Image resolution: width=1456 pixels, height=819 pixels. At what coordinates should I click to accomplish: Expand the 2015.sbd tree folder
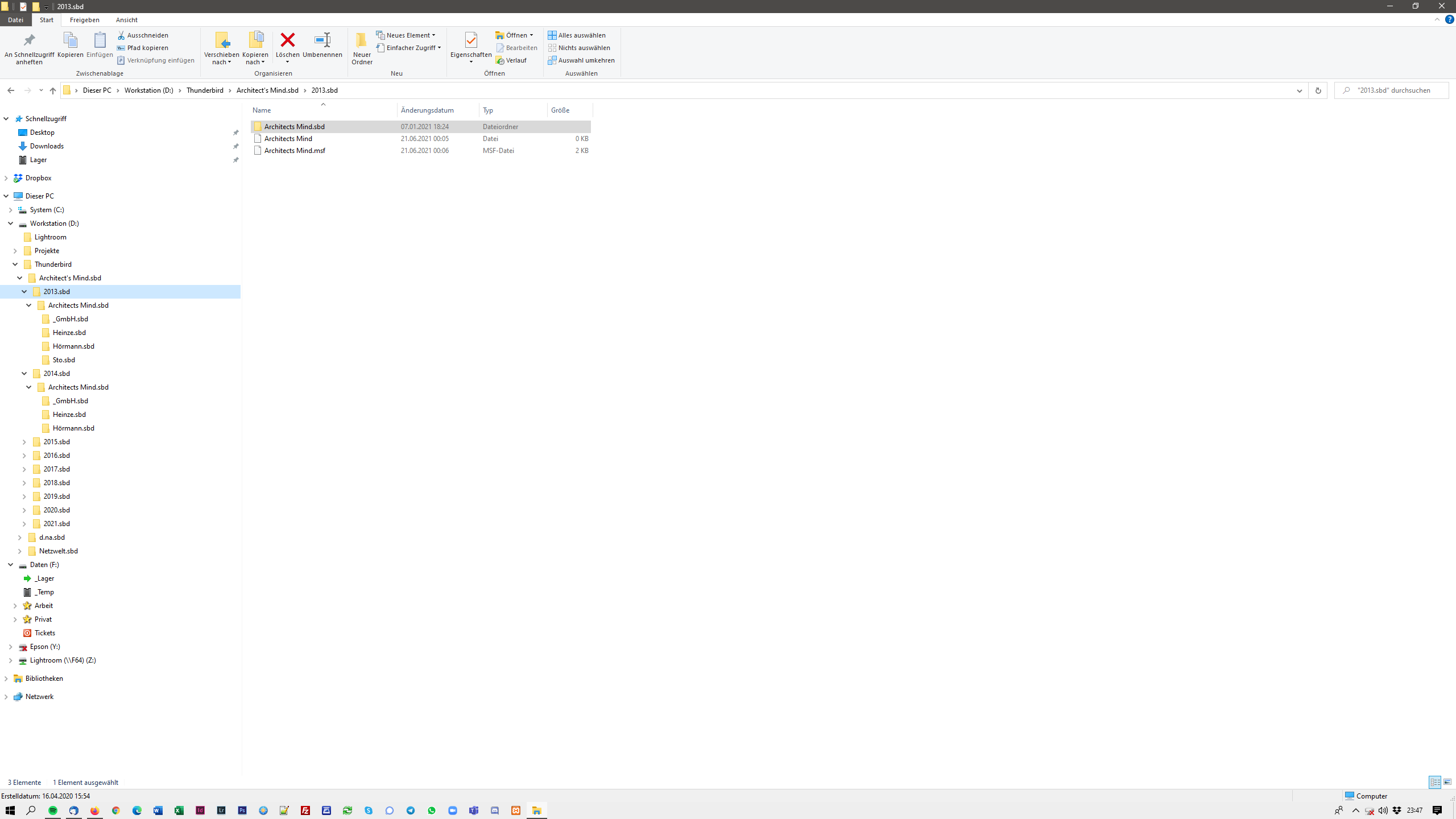tap(24, 442)
